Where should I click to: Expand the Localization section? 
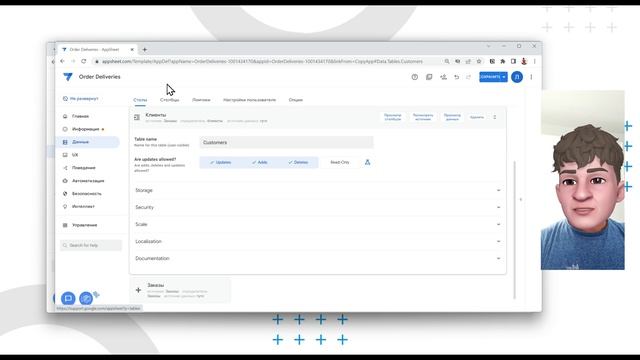pos(318,242)
